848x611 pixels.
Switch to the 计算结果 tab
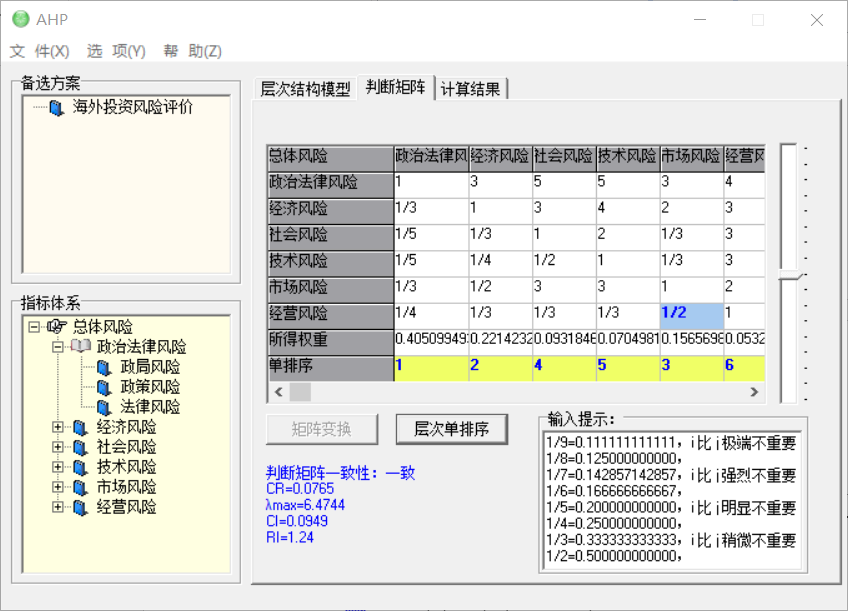point(471,89)
